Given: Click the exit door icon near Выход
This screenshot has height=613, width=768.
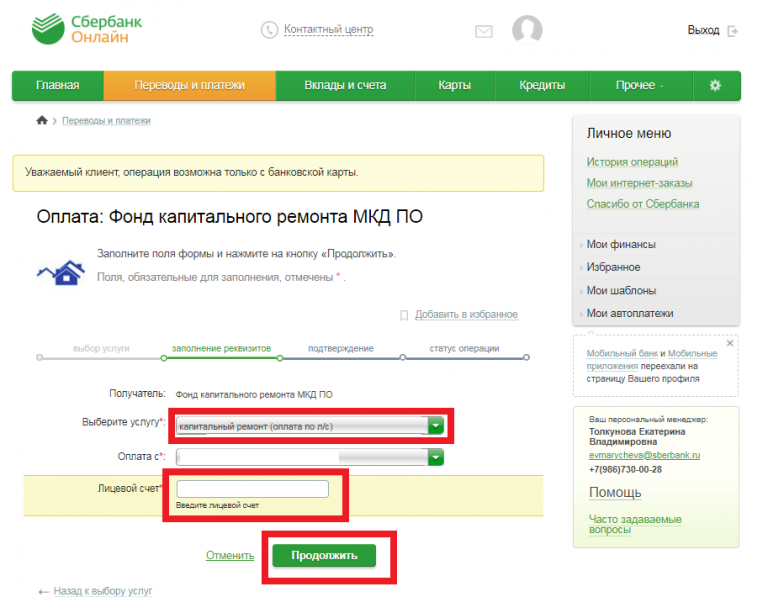Looking at the screenshot, I should (x=733, y=31).
